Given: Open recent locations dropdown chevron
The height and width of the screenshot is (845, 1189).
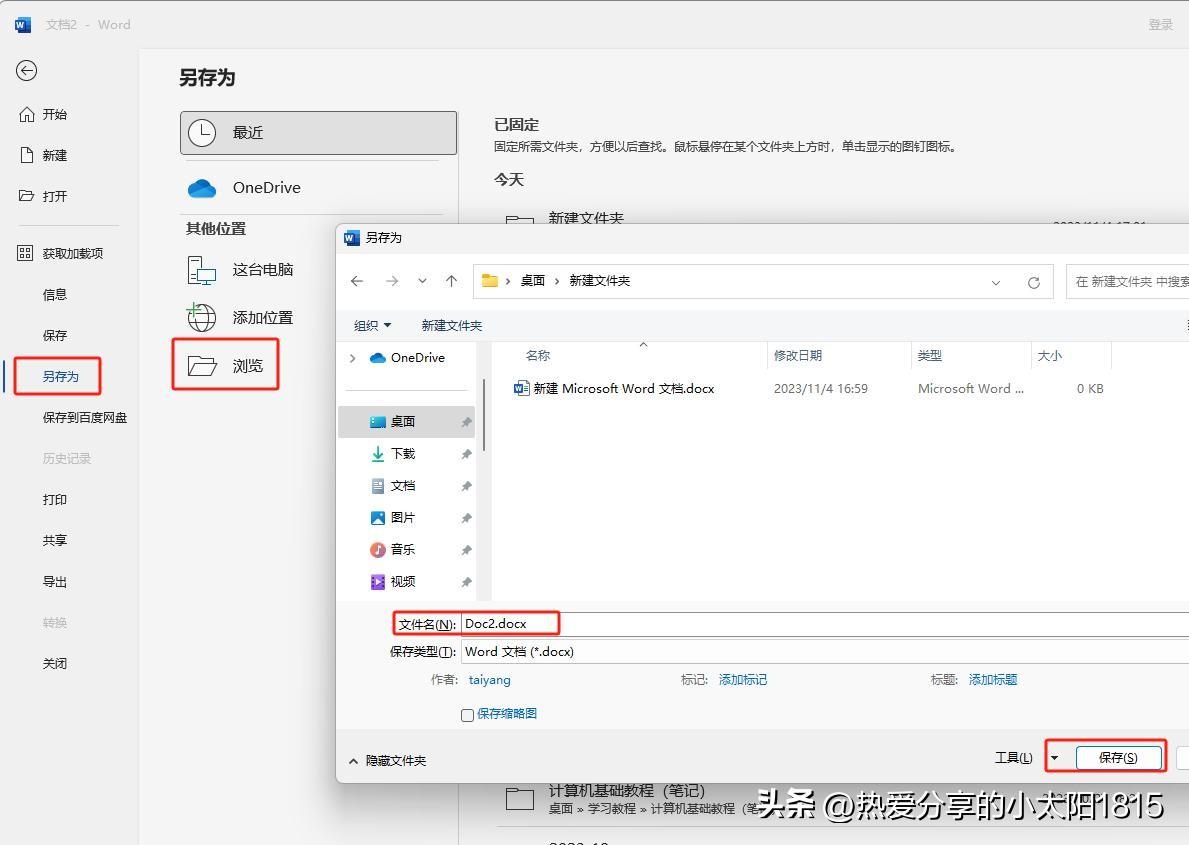Looking at the screenshot, I should (422, 281).
